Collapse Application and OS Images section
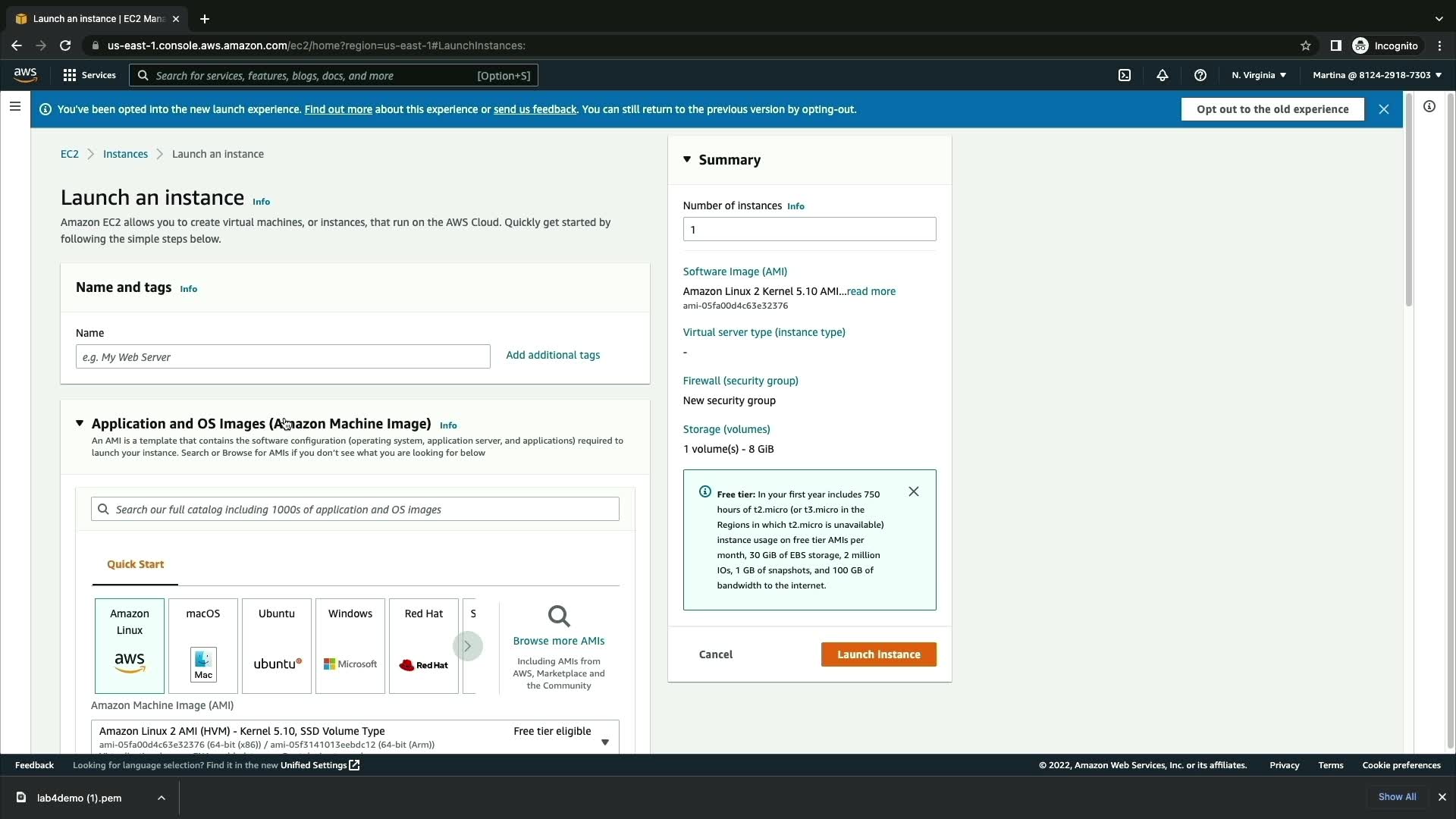The image size is (1456, 819). click(x=80, y=424)
